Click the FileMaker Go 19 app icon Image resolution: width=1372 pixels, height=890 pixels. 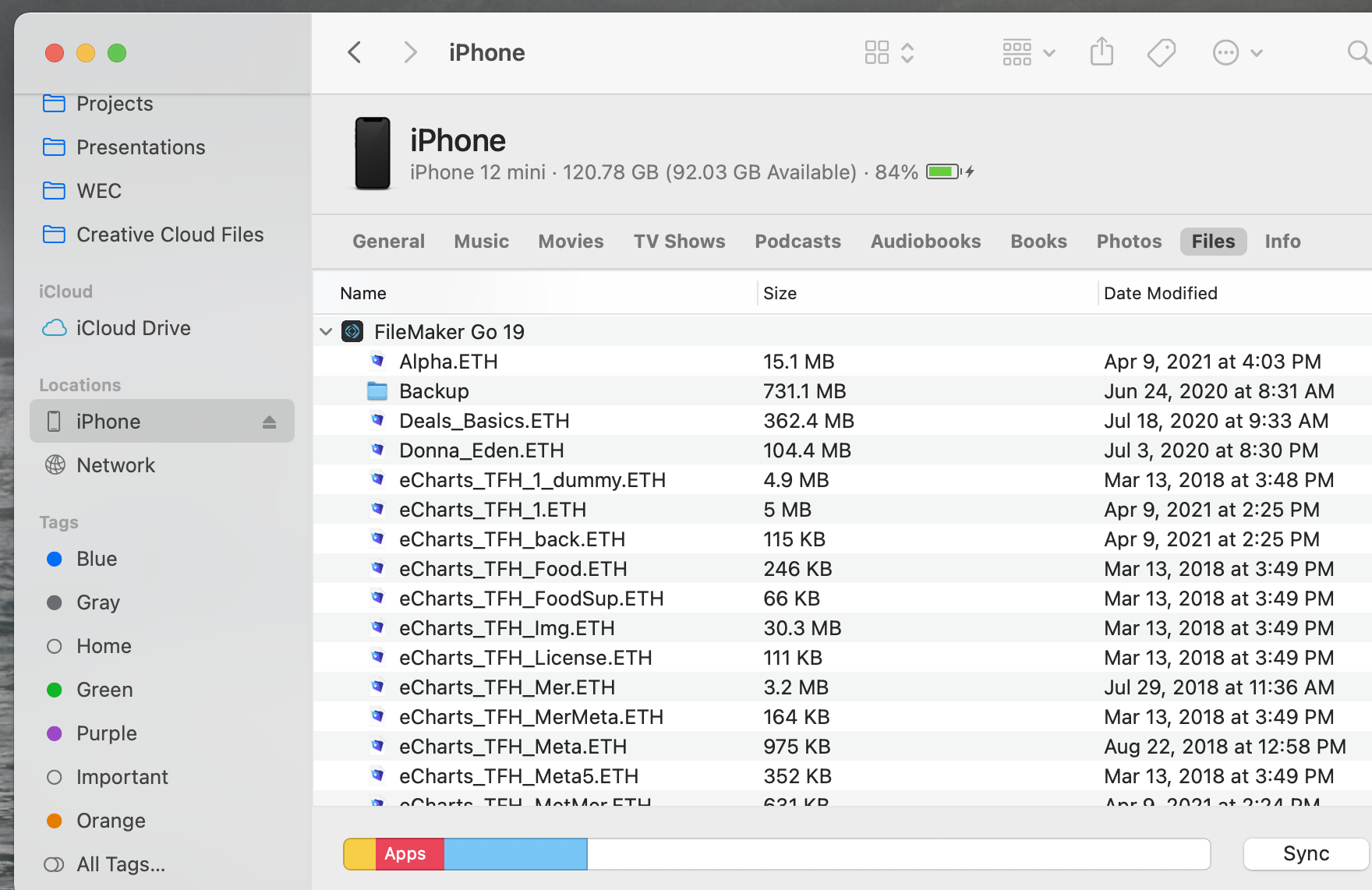coord(353,332)
